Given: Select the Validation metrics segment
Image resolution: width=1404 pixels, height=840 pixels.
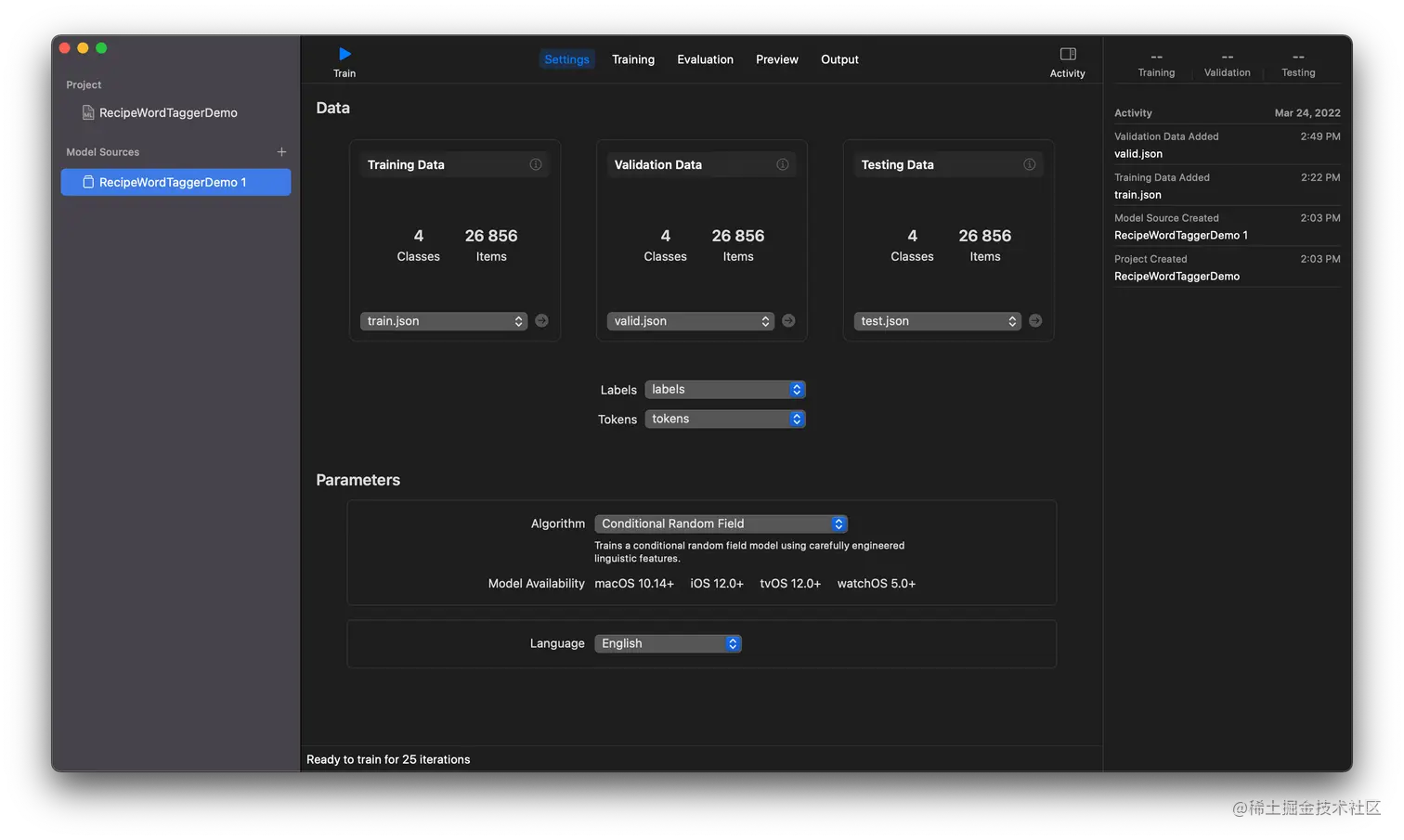Looking at the screenshot, I should pyautogui.click(x=1228, y=65).
